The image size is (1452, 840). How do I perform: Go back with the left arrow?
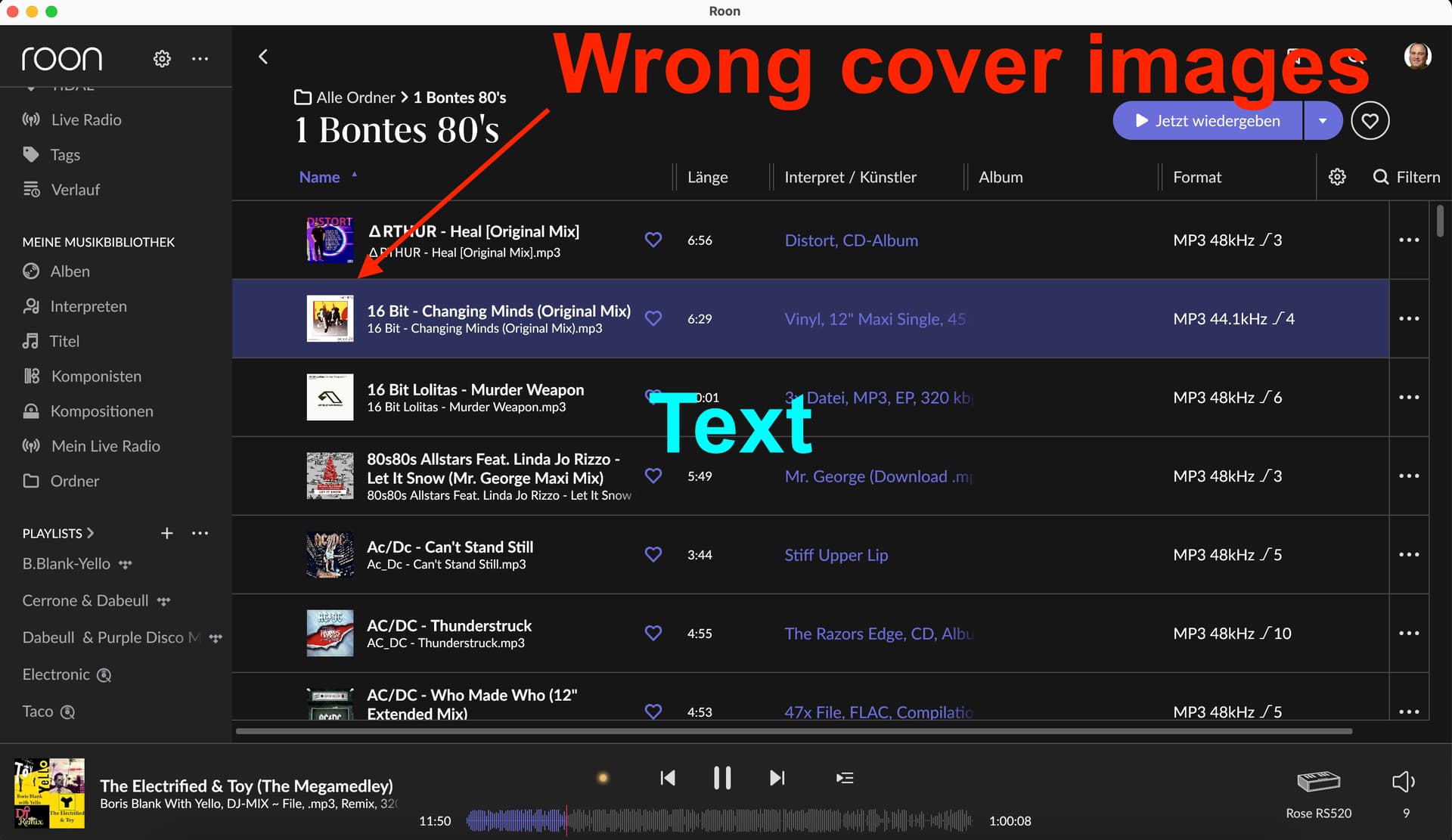click(x=263, y=57)
